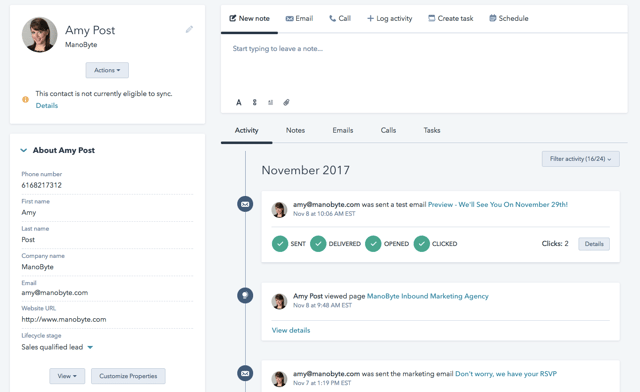This screenshot has height=392, width=640.
Task: Select the New note tab
Action: coord(249,18)
